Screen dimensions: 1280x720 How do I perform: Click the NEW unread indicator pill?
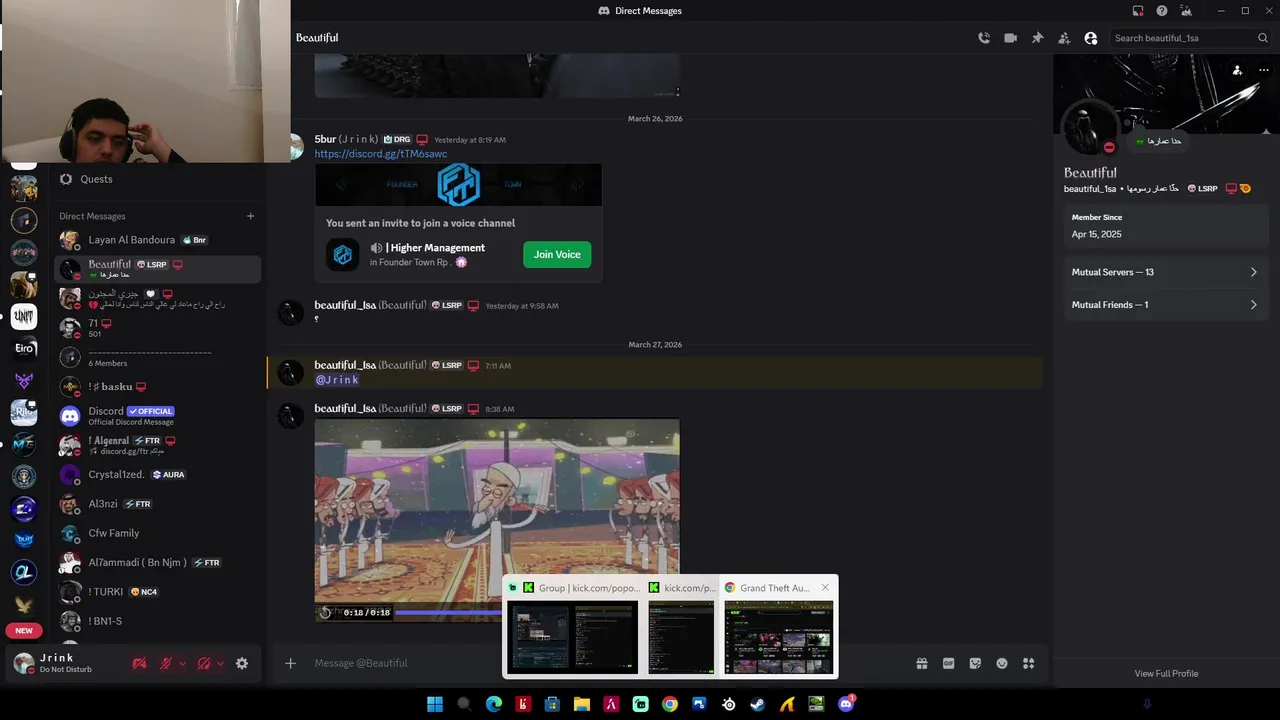(x=24, y=630)
